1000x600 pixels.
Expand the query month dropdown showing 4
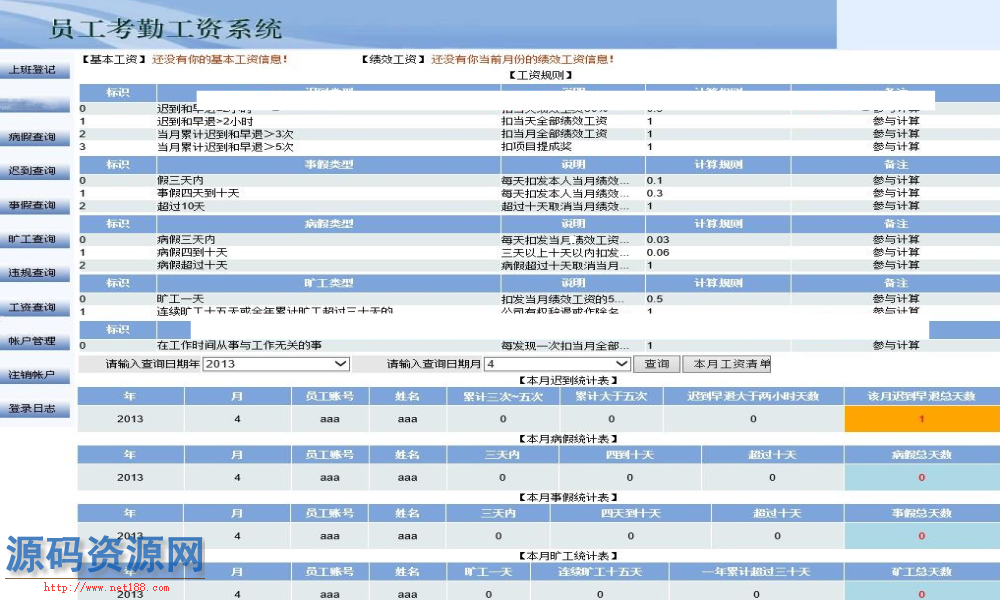556,364
